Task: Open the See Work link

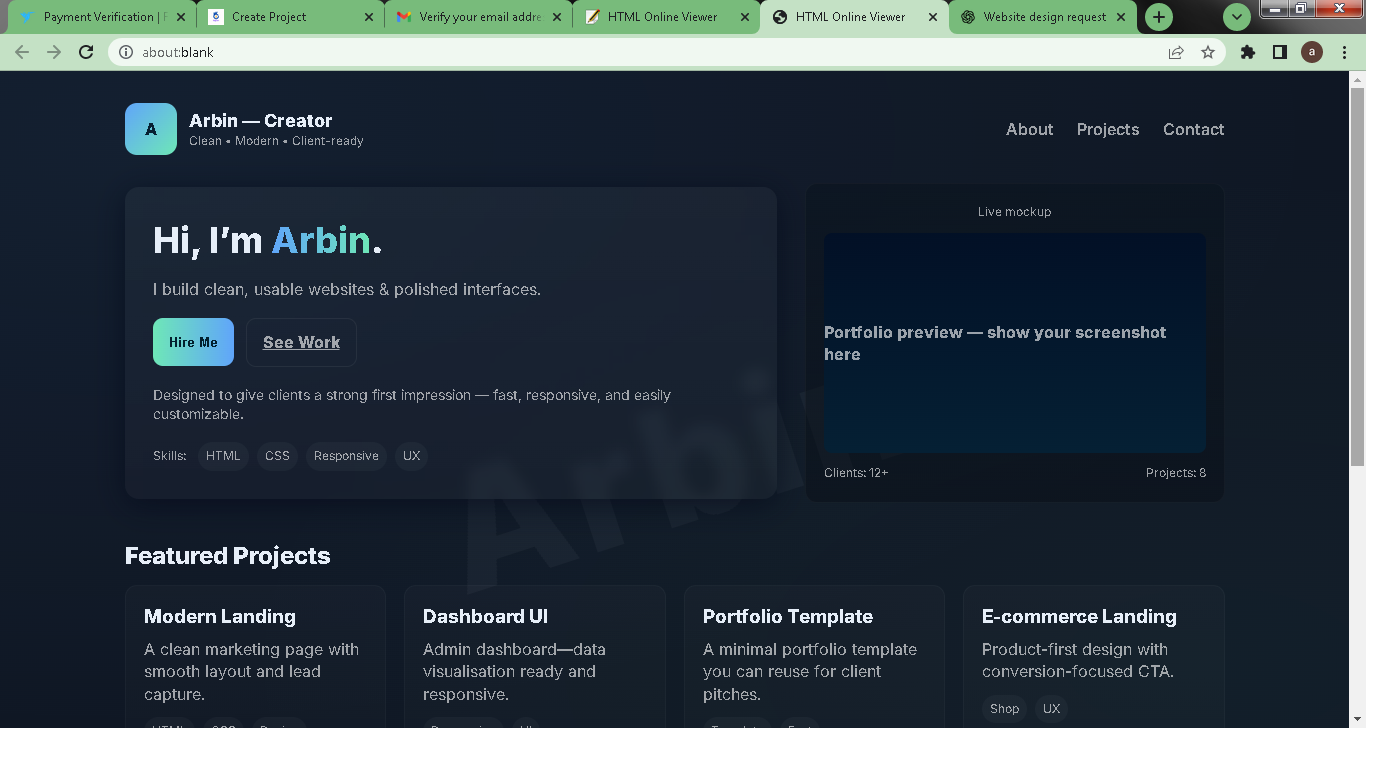Action: point(301,342)
